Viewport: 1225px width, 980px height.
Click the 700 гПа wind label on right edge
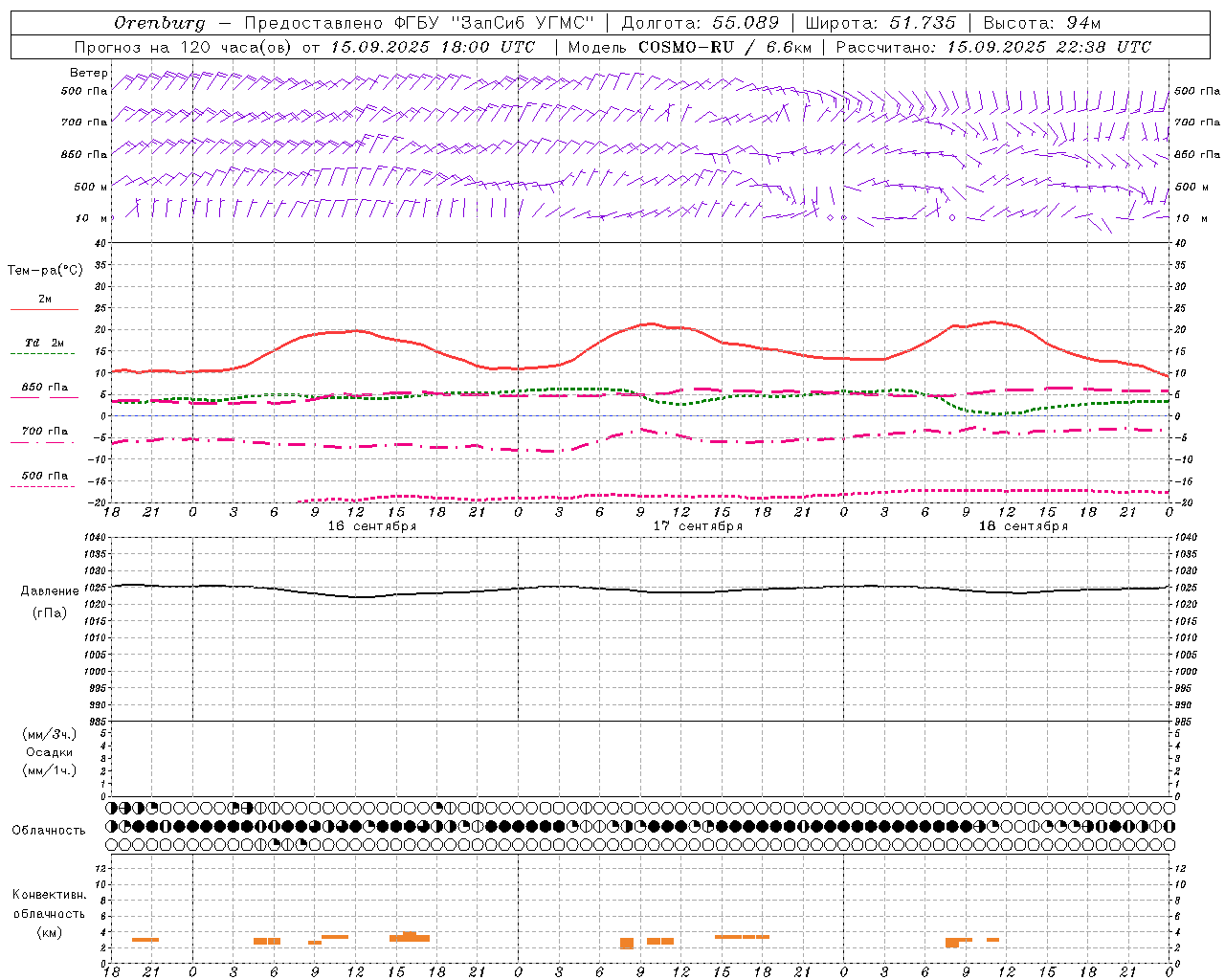[1197, 122]
